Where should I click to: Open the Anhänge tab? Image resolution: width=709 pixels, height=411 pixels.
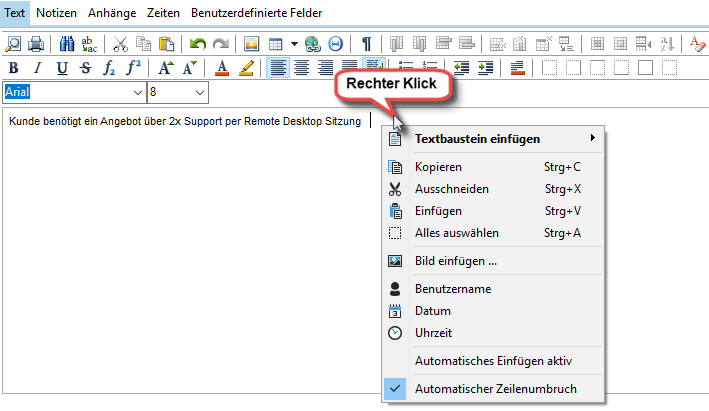(x=111, y=14)
